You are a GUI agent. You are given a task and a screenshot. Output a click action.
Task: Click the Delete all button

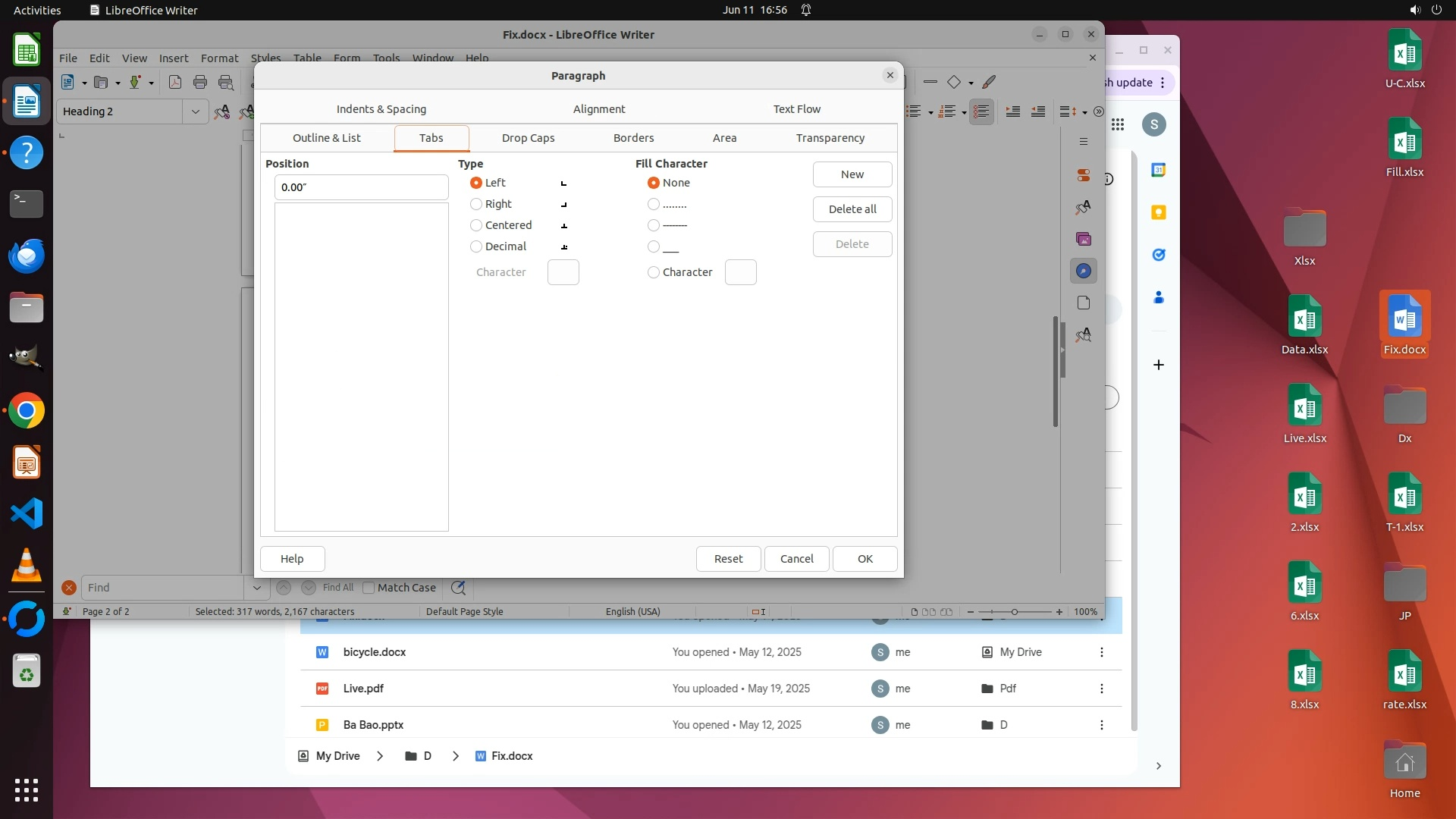[852, 209]
